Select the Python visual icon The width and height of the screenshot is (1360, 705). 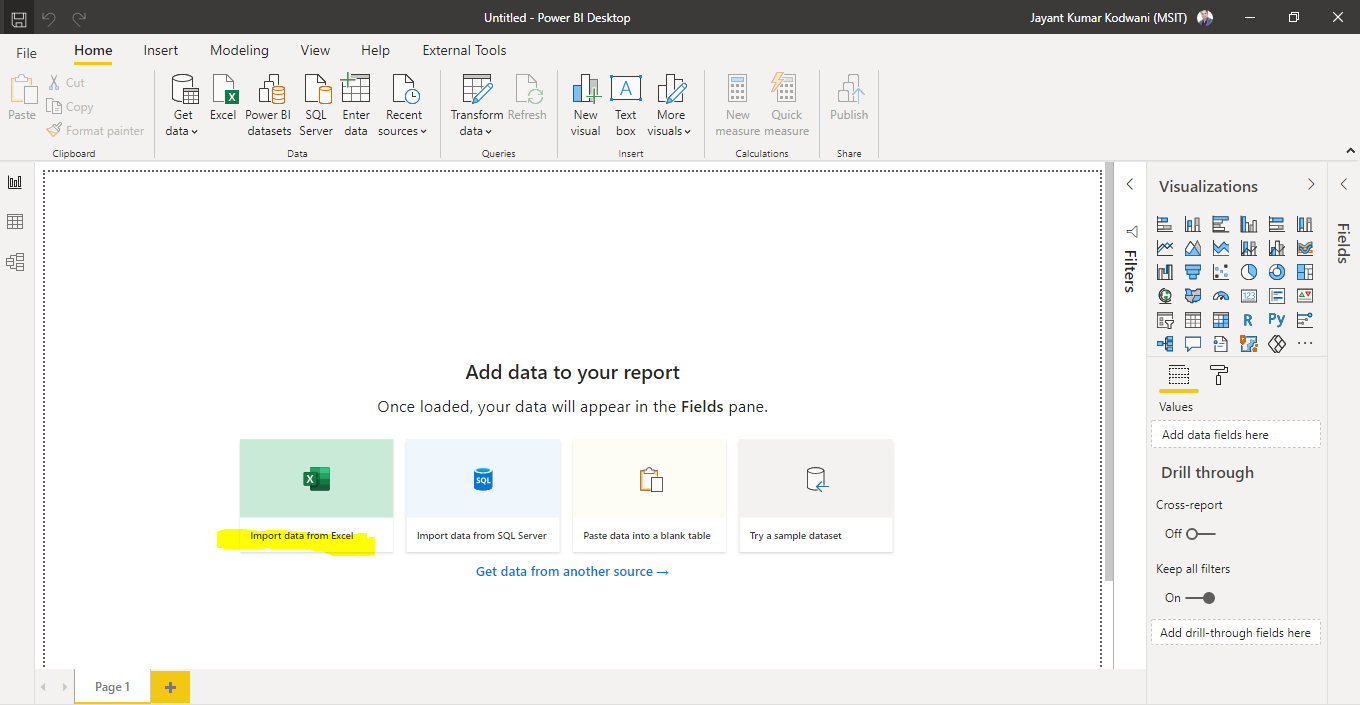[1276, 320]
